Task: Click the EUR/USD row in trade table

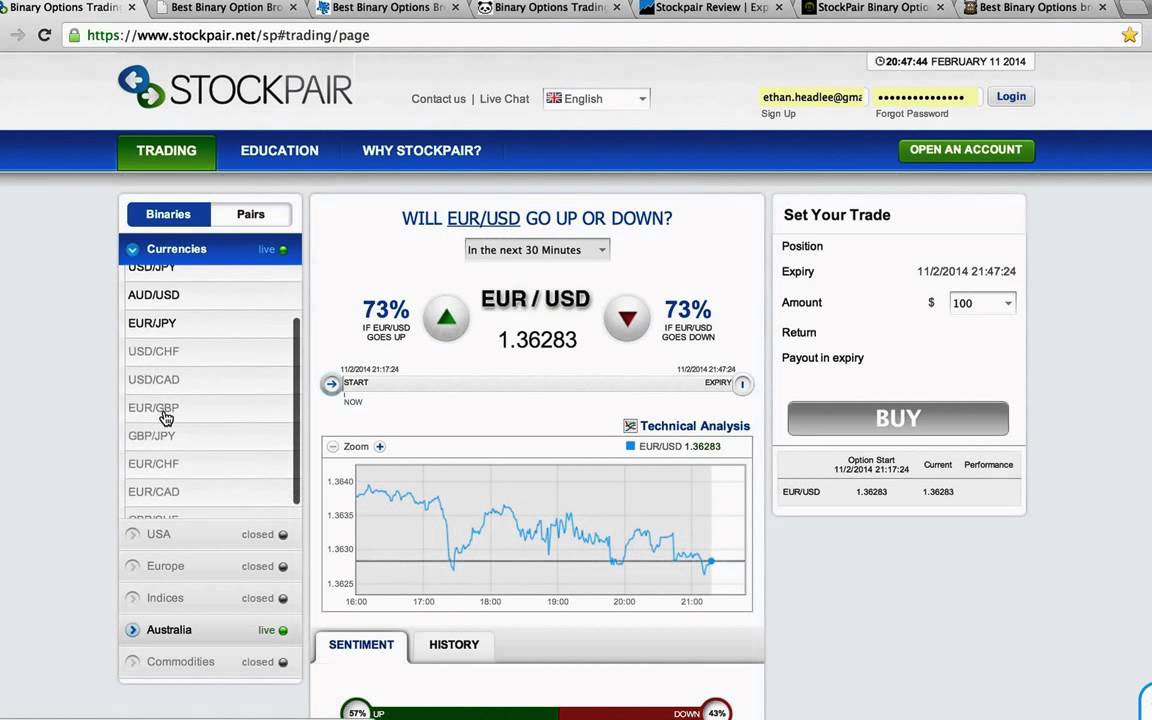Action: click(x=899, y=492)
